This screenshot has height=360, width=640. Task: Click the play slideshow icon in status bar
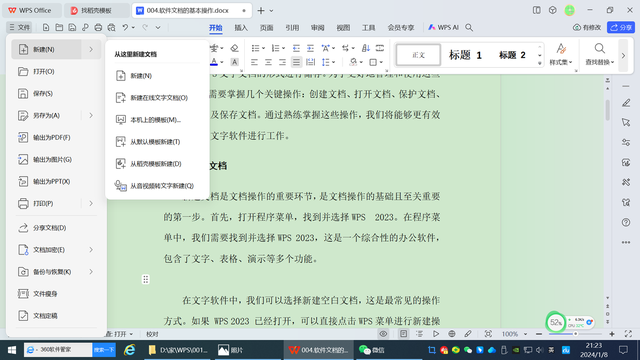click(x=436, y=334)
